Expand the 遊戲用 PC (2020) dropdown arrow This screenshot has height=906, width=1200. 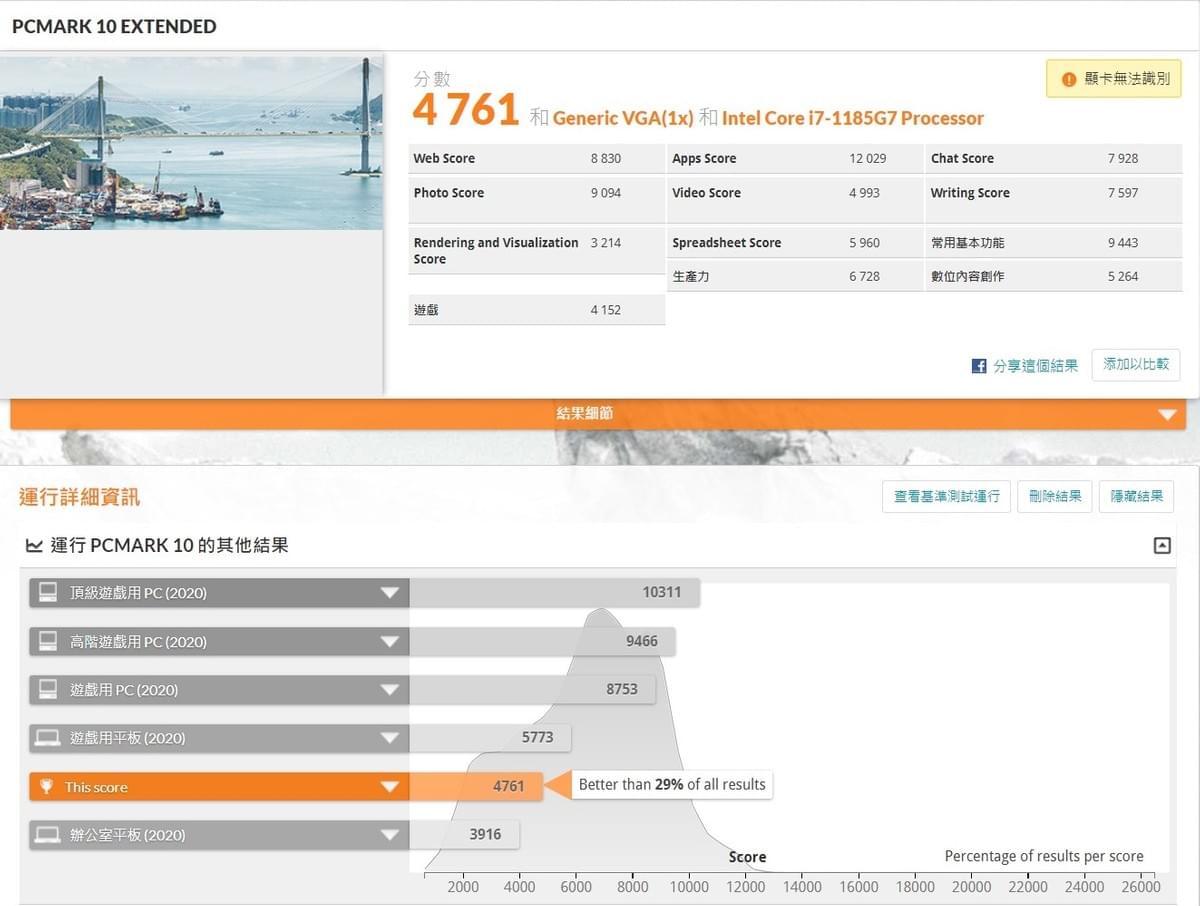(x=390, y=690)
